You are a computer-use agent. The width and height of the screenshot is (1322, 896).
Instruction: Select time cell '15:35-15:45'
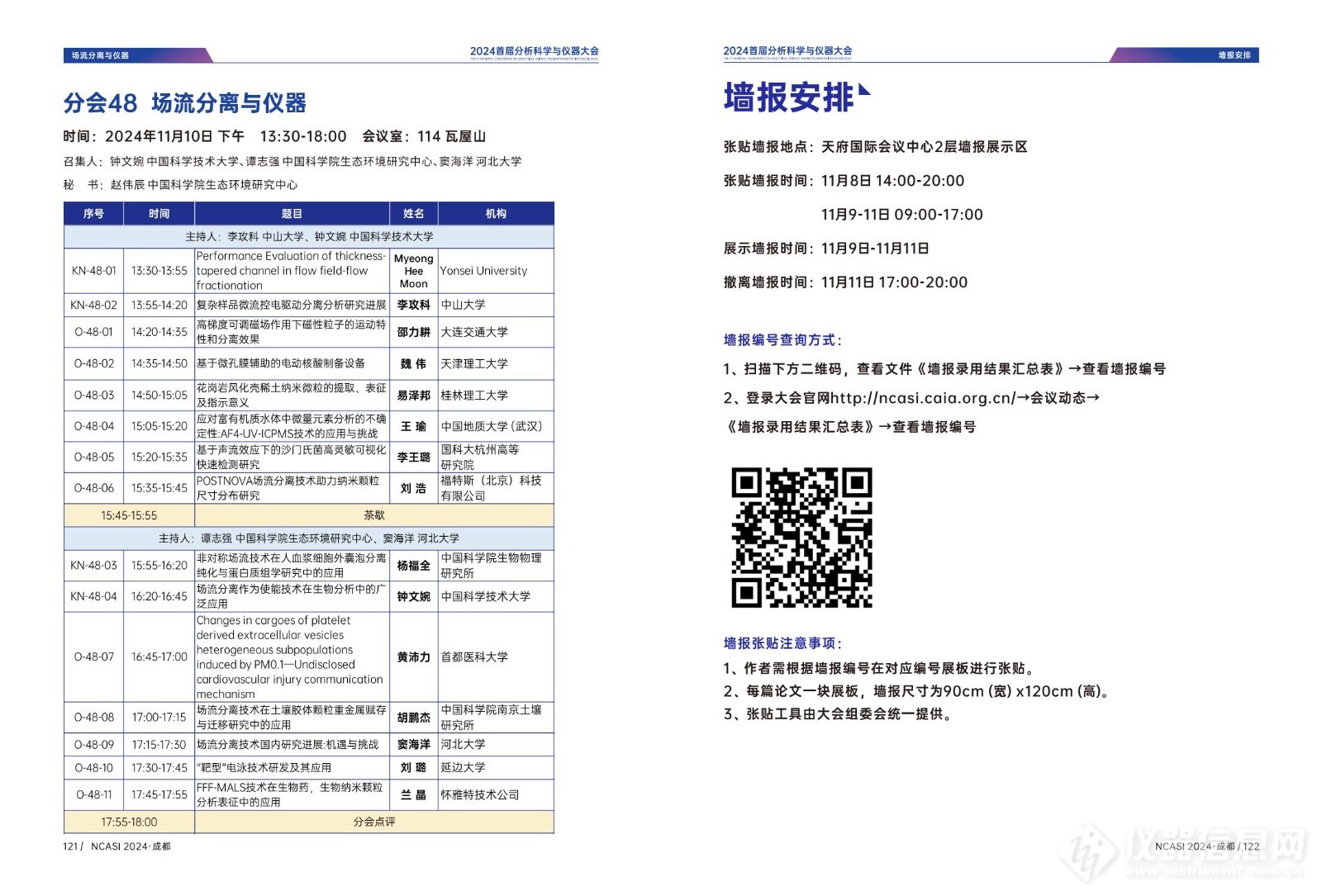tap(159, 488)
